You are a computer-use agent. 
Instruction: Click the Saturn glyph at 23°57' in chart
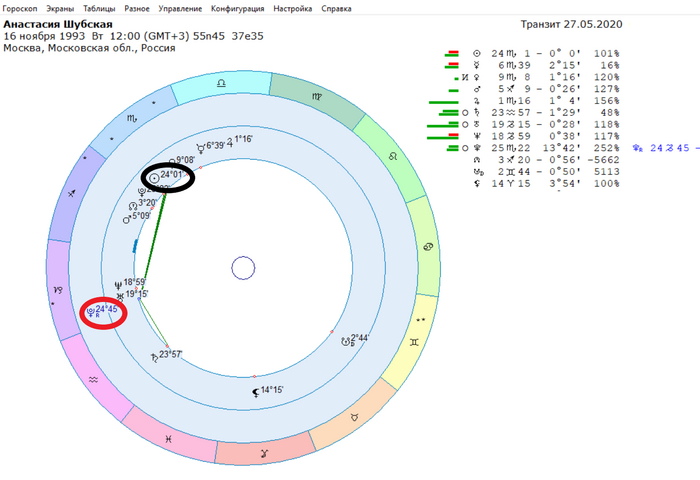pos(154,358)
